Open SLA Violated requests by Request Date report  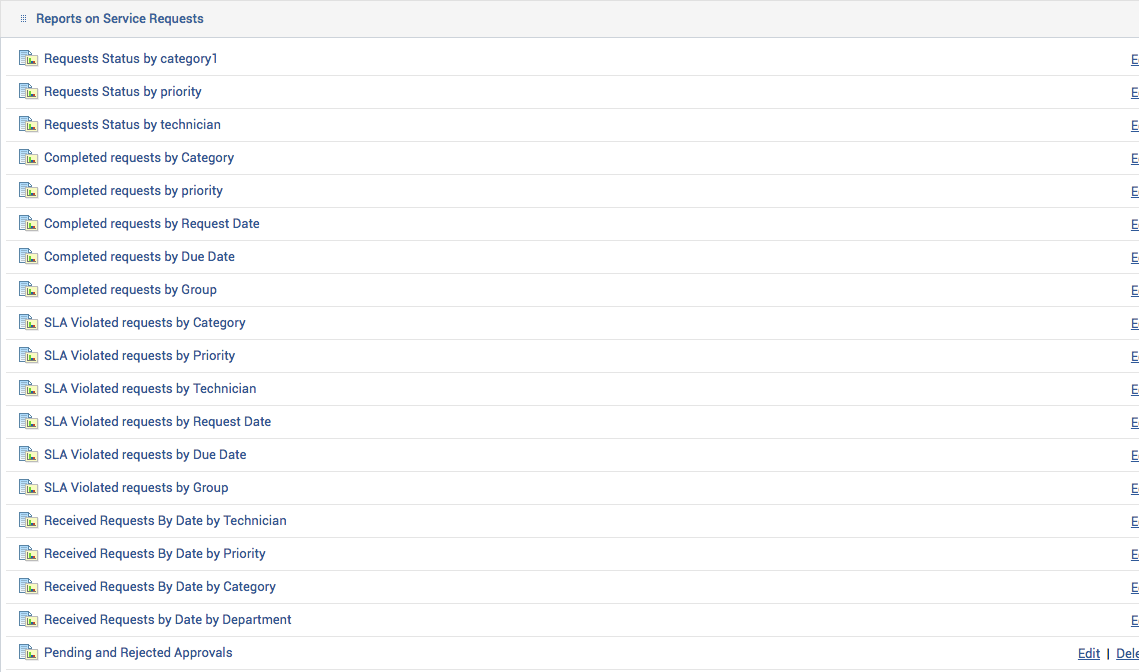tap(157, 421)
